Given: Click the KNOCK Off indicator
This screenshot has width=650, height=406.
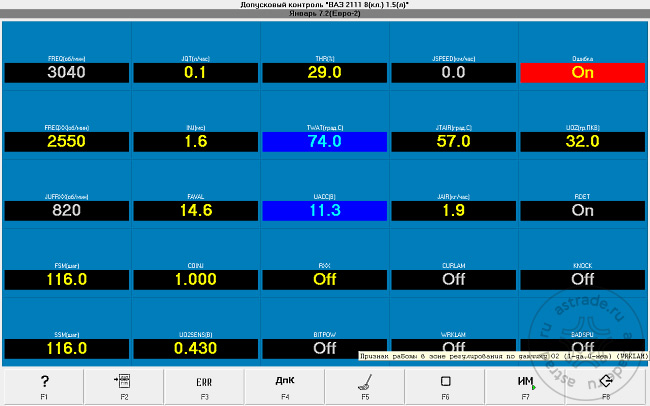Looking at the screenshot, I should (x=582, y=280).
